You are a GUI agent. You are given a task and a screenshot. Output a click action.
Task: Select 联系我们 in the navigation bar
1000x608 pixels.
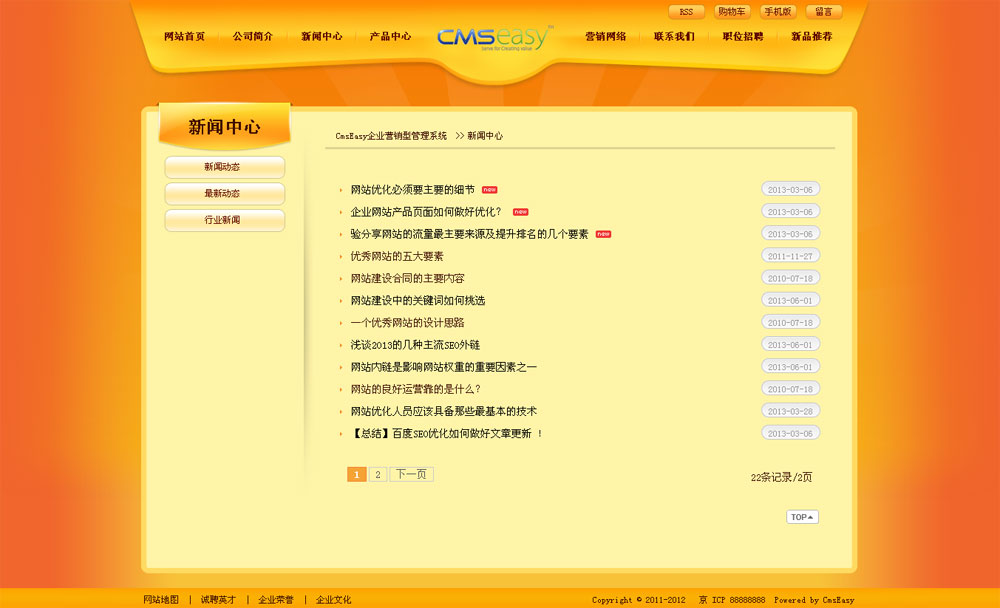click(674, 37)
